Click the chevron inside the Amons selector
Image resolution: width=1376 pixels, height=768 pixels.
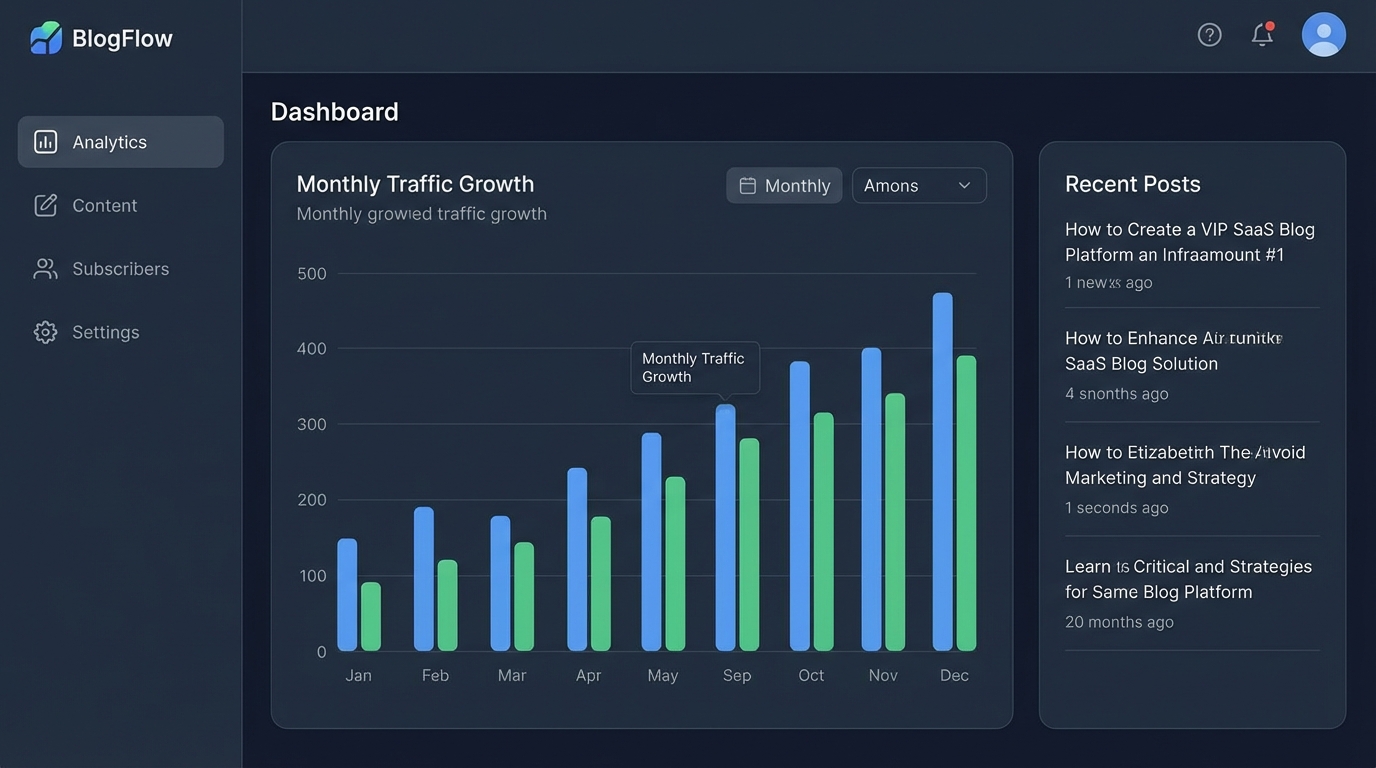pos(964,185)
